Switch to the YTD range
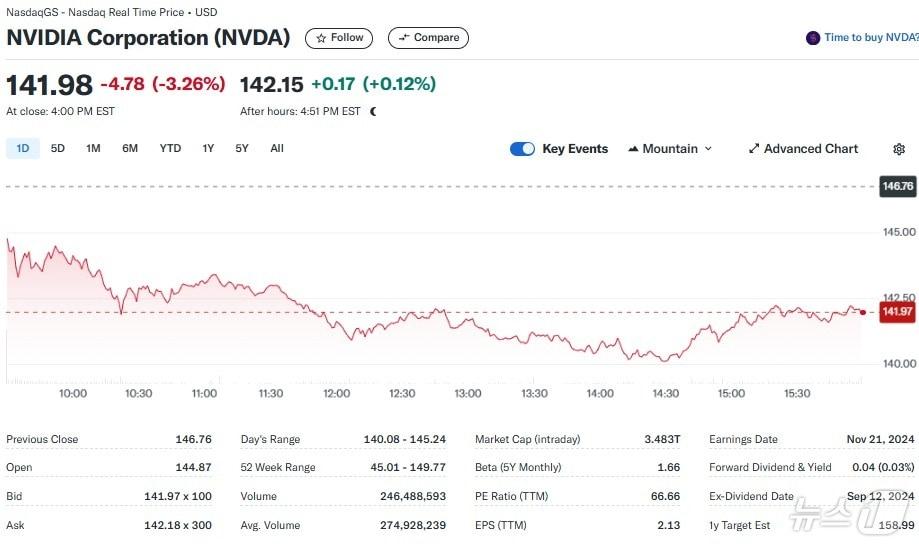The image size is (919, 547). tap(170, 149)
